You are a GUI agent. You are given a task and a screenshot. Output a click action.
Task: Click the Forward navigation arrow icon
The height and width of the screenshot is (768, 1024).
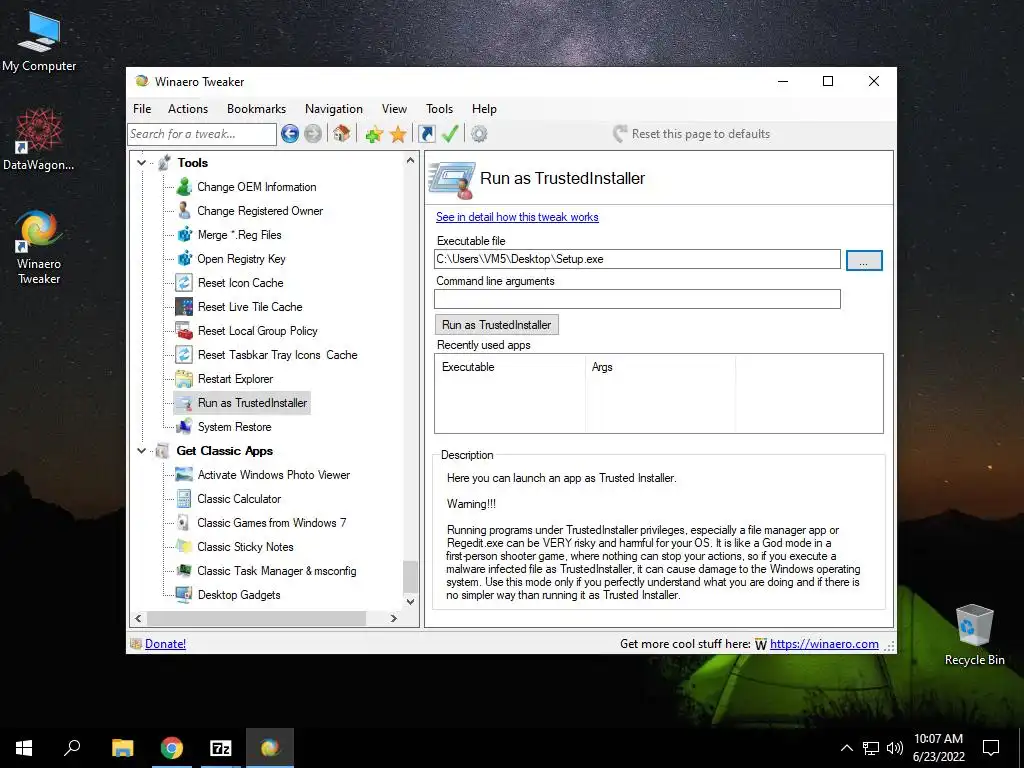pos(313,134)
